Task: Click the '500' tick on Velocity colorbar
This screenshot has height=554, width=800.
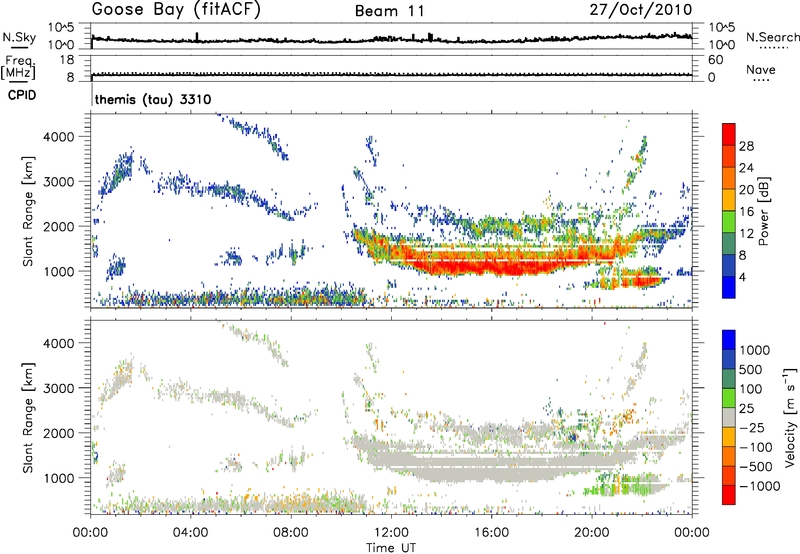Action: click(751, 369)
